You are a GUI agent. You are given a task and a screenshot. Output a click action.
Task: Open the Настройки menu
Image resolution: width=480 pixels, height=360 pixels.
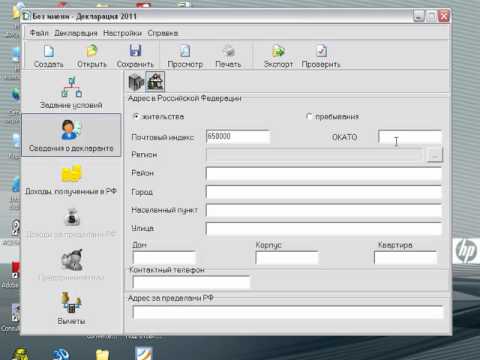(x=122, y=33)
